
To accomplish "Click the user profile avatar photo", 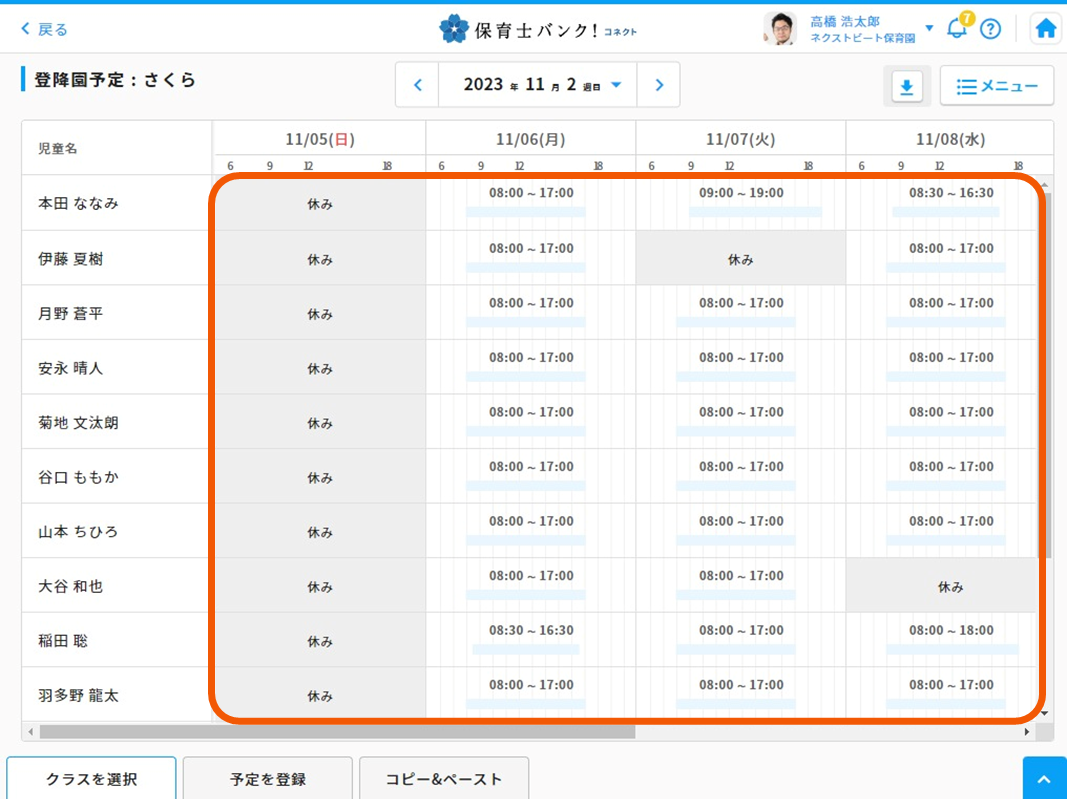I will pyautogui.click(x=780, y=29).
